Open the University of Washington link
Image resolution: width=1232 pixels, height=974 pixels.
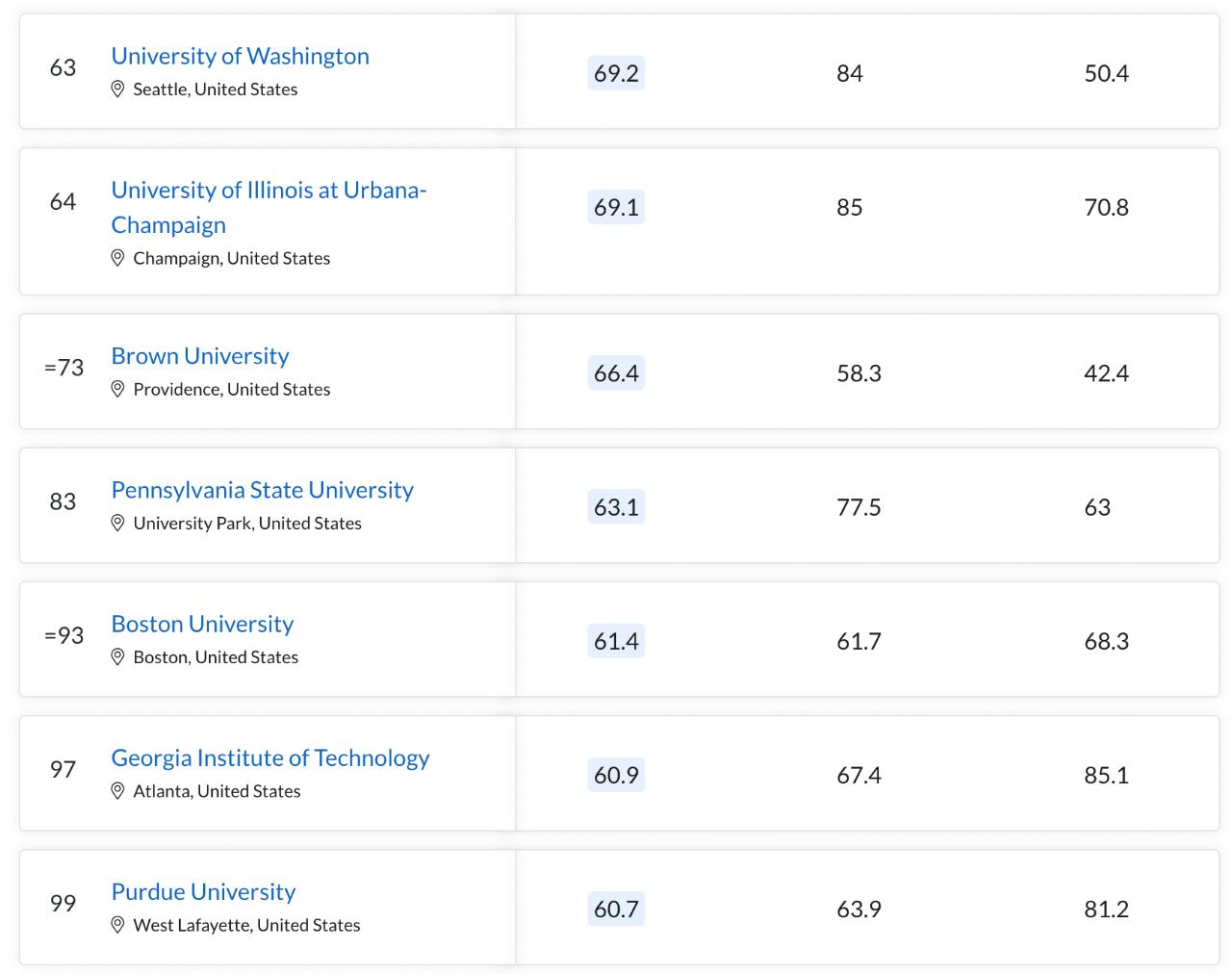(x=240, y=56)
